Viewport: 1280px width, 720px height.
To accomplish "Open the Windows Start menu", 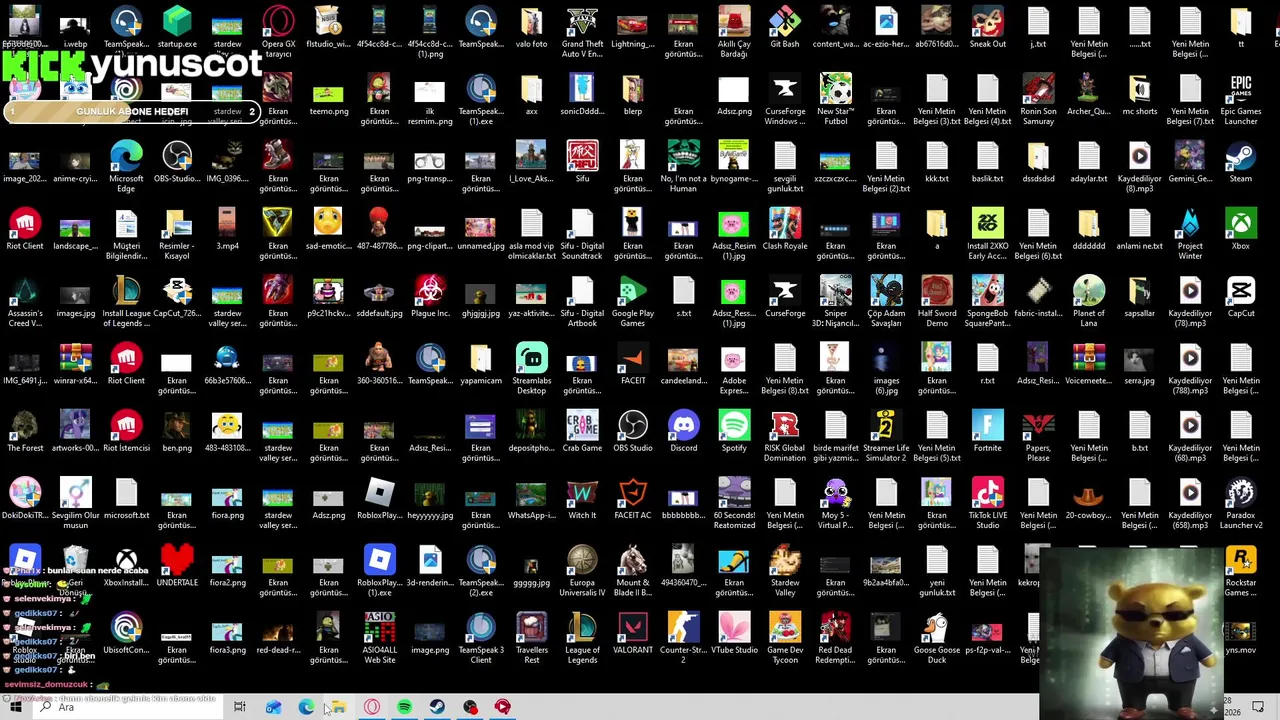I will click(x=16, y=707).
